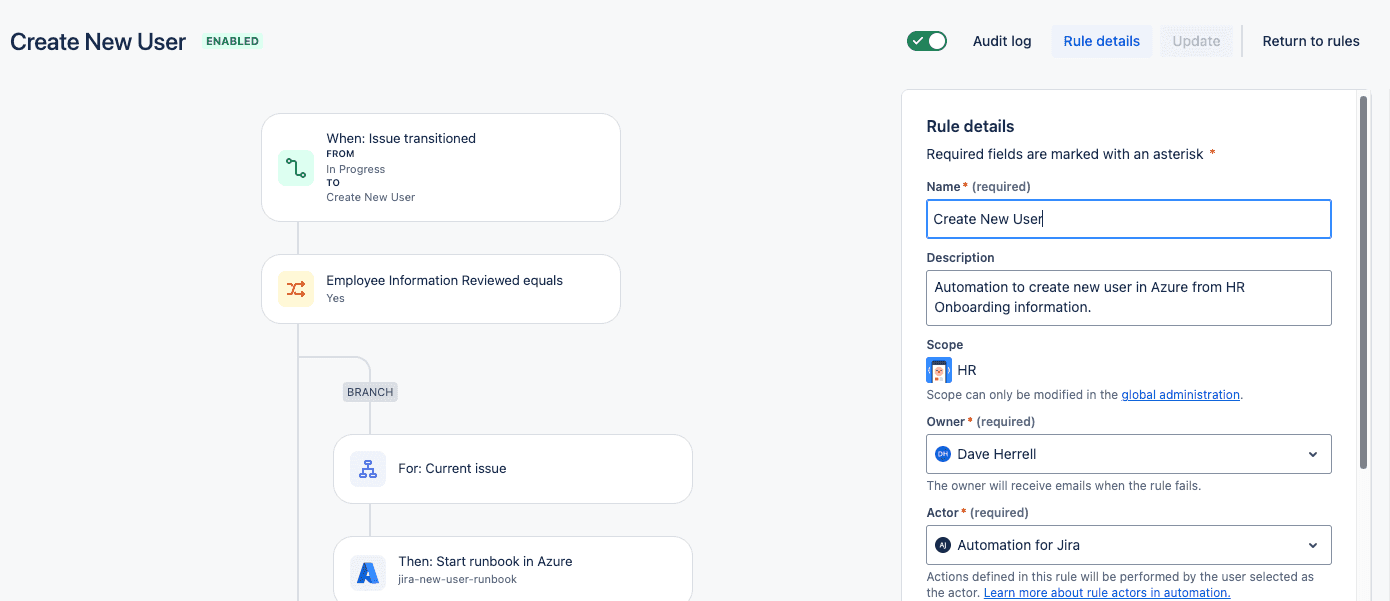Select the Rule details tab
Screen dimensions: 1390x601
1102,41
